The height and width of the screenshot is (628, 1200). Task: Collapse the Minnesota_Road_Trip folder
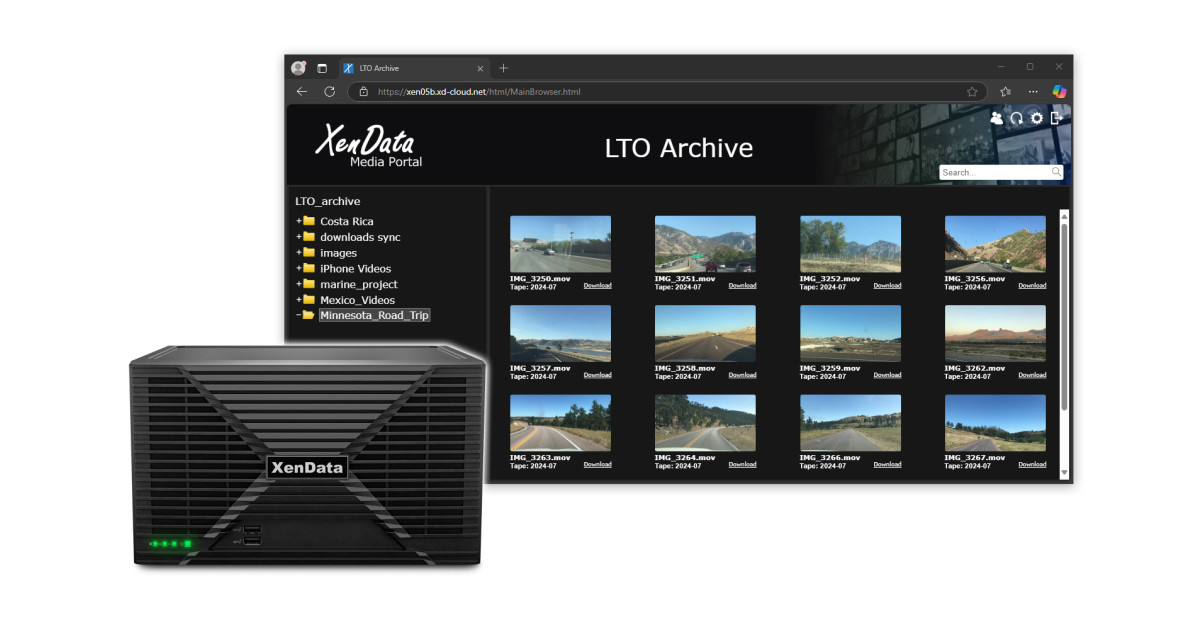coord(298,315)
